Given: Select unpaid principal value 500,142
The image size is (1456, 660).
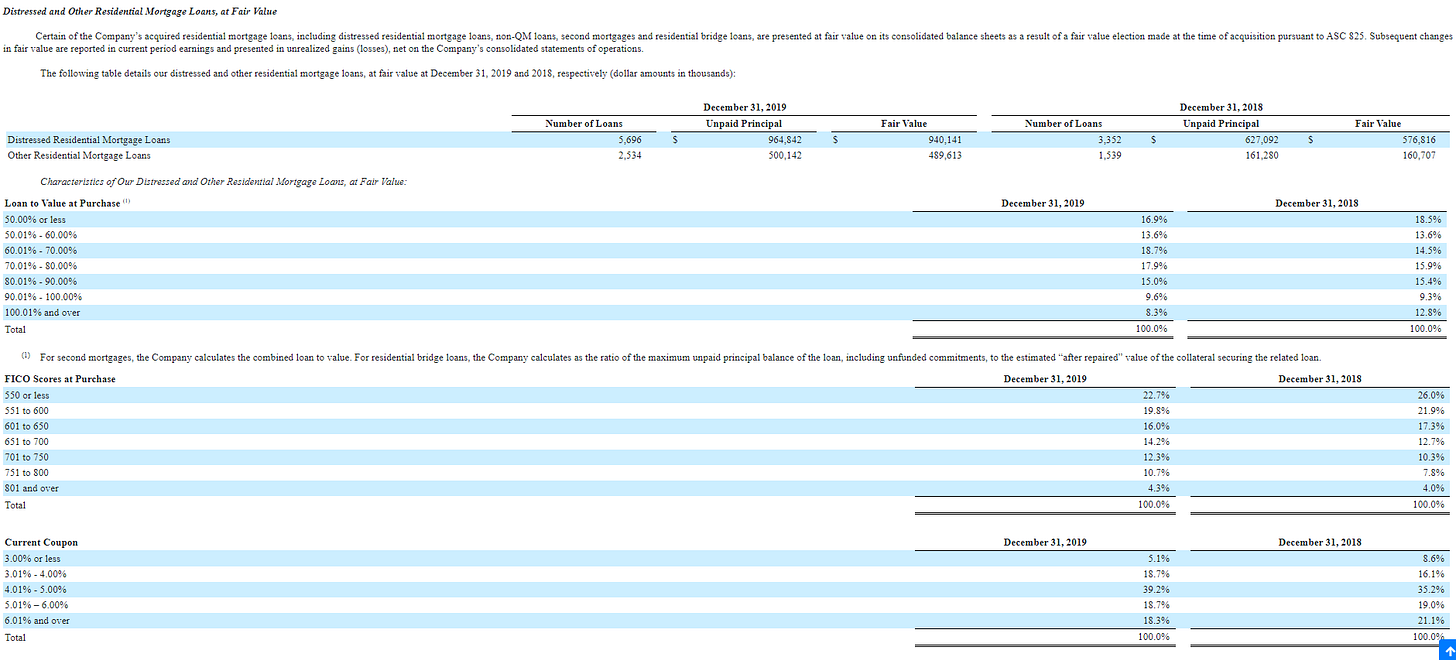Looking at the screenshot, I should 785,156.
